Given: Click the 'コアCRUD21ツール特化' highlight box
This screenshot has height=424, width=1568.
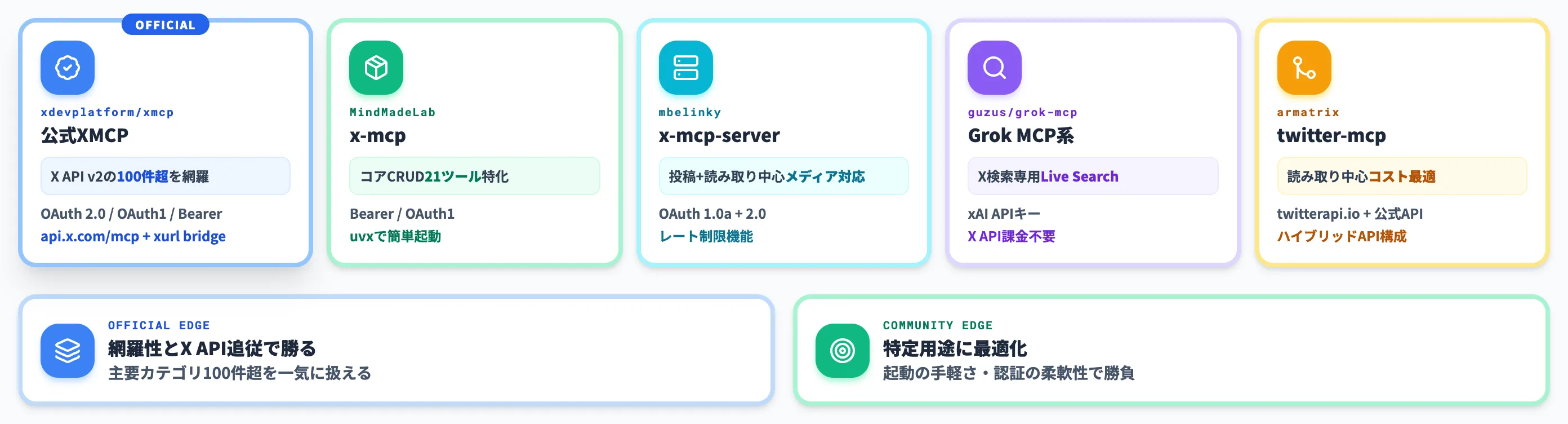Looking at the screenshot, I should tap(475, 176).
